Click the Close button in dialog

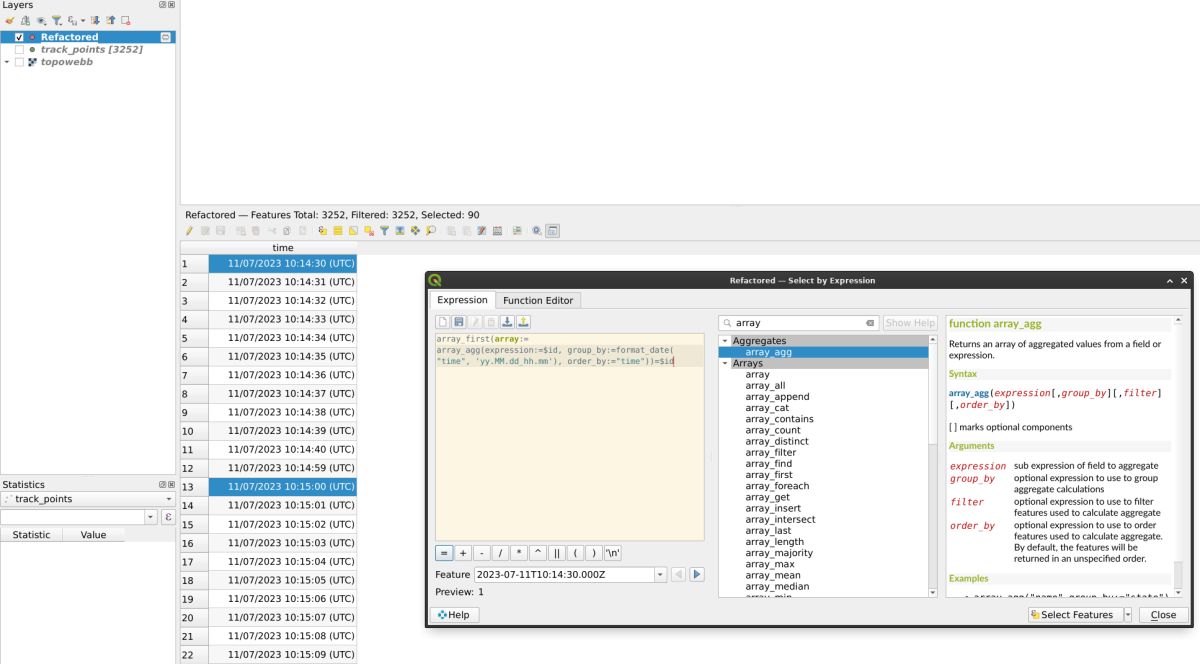(1163, 615)
